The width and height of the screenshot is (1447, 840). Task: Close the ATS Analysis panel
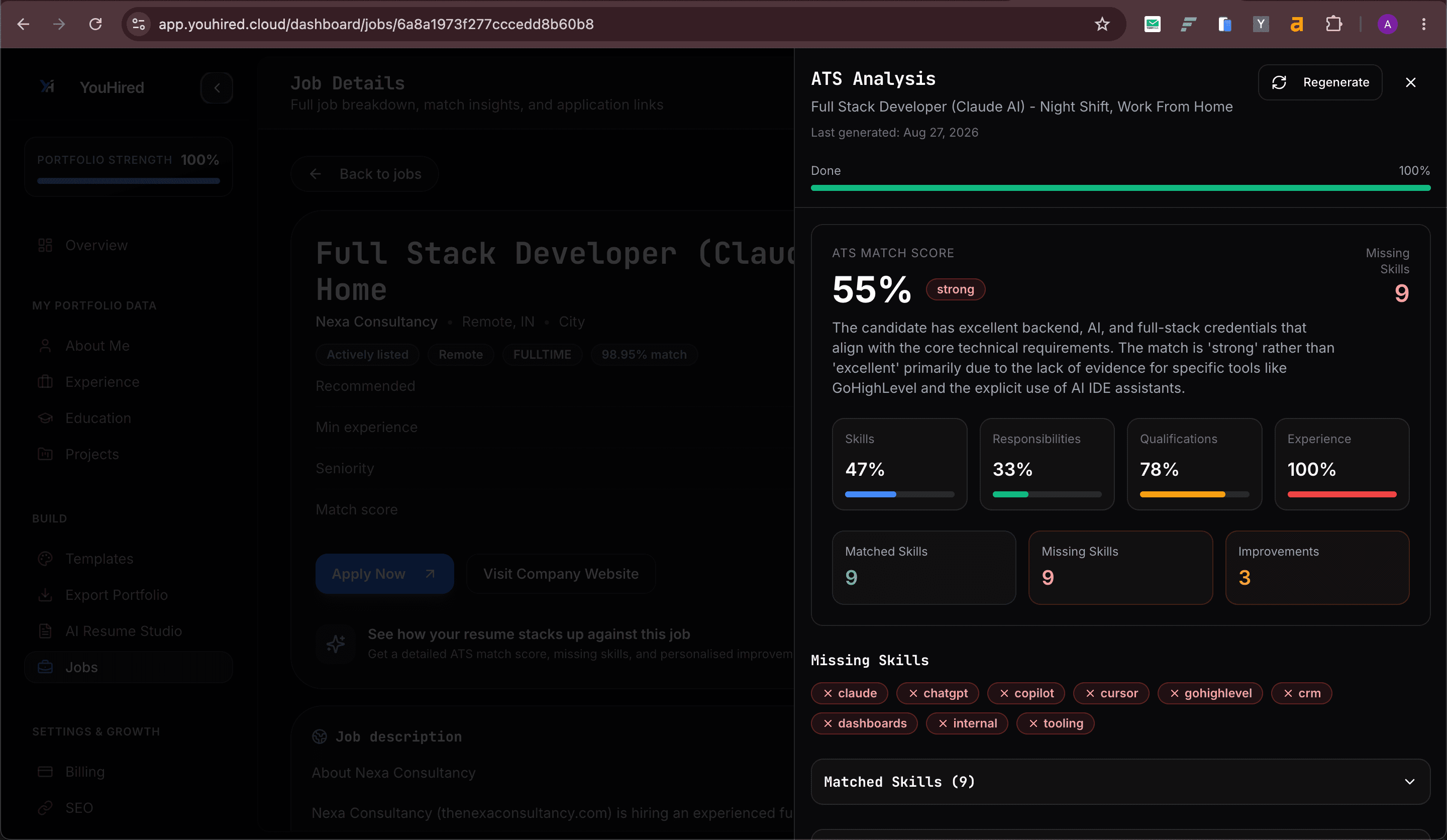1410,83
